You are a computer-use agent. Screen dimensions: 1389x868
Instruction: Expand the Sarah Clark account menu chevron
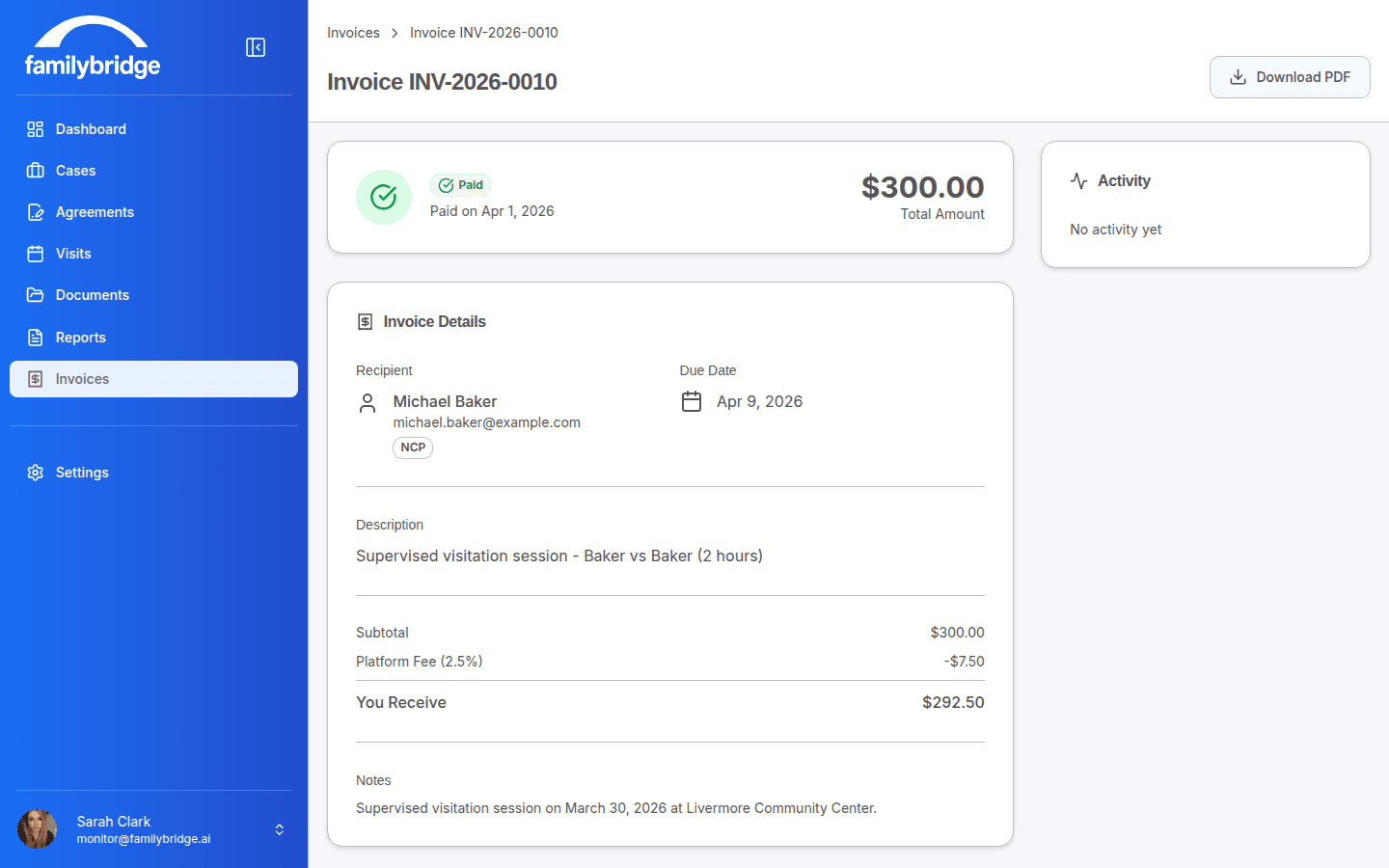click(279, 828)
